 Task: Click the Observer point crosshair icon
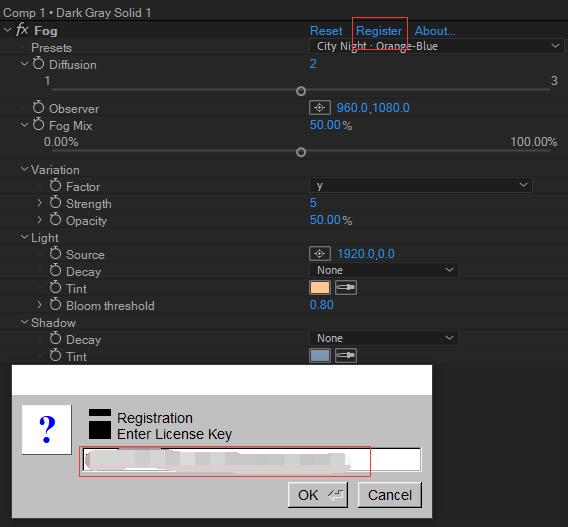(x=320, y=108)
